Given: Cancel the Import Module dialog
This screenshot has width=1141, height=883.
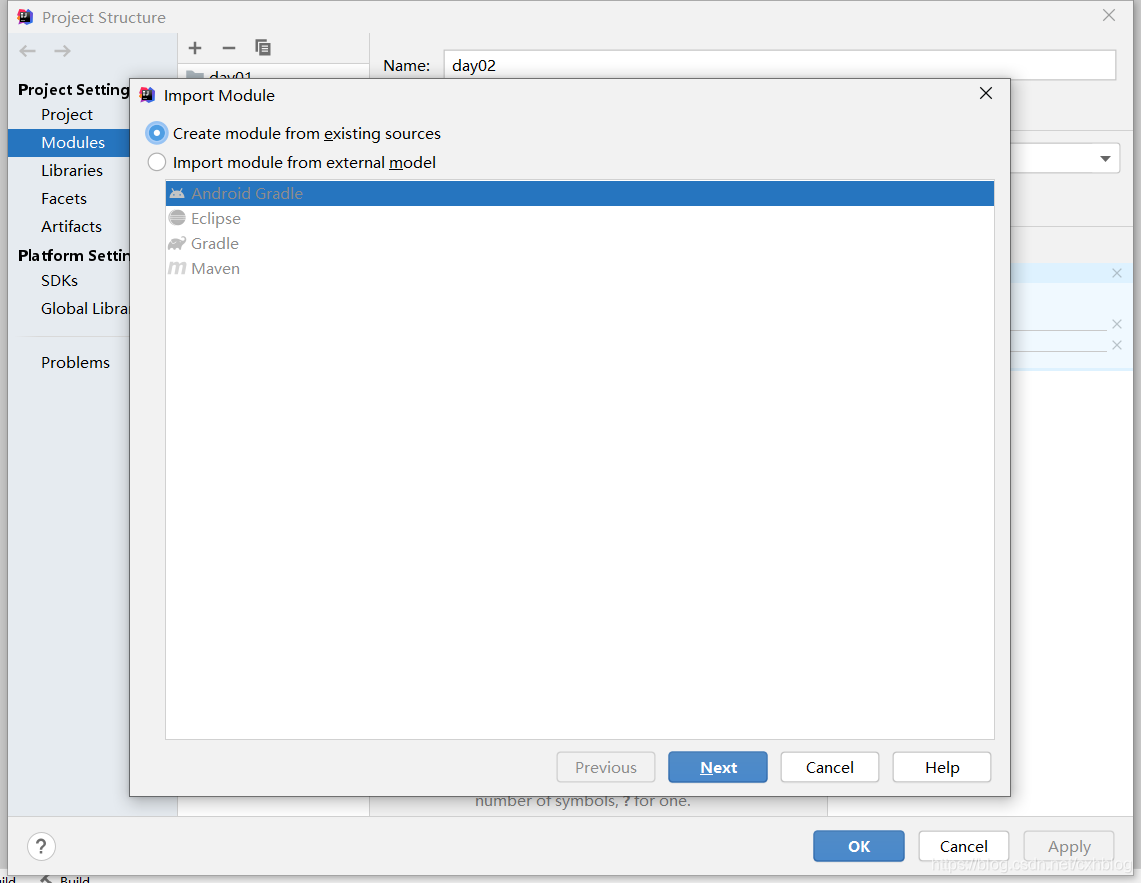Looking at the screenshot, I should pyautogui.click(x=830, y=767).
